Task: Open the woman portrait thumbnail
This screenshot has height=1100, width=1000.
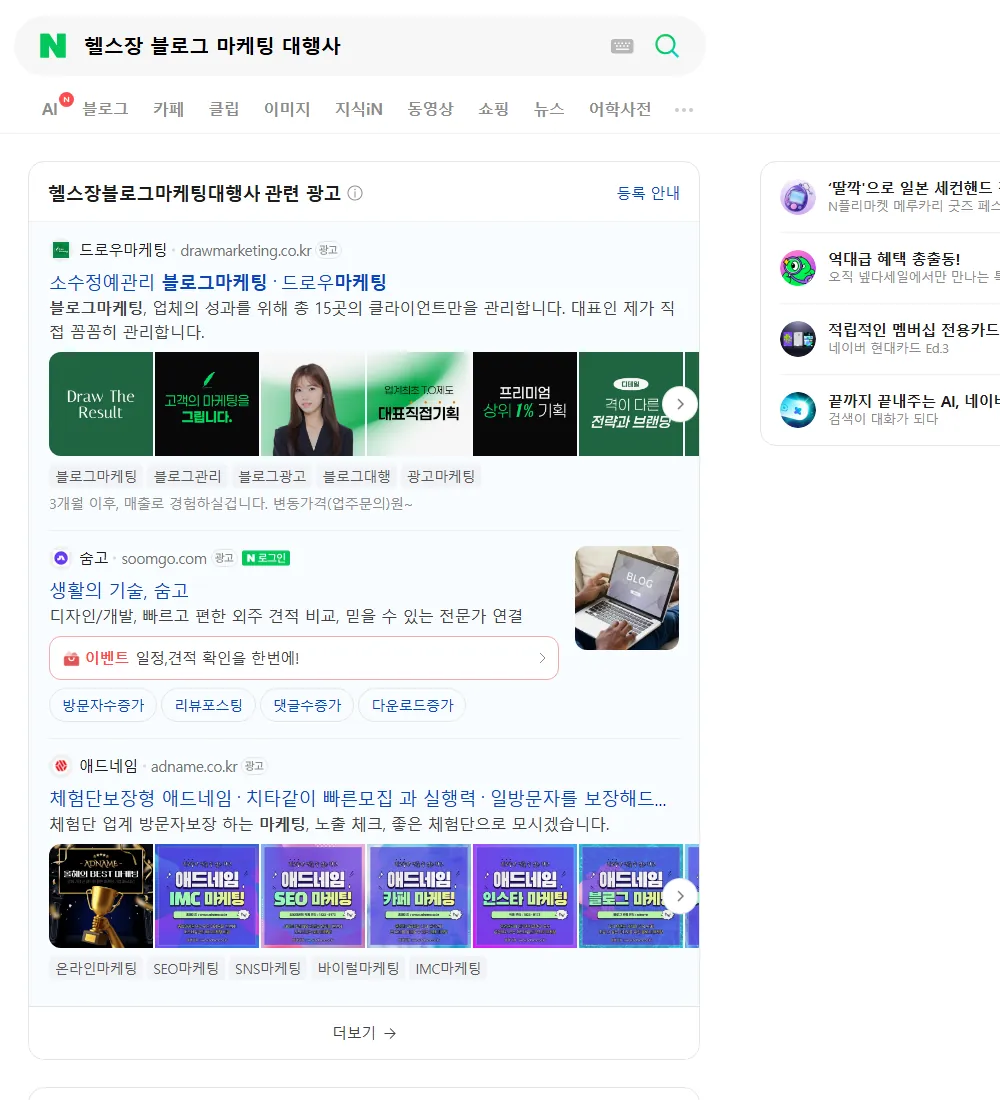Action: pyautogui.click(x=313, y=404)
